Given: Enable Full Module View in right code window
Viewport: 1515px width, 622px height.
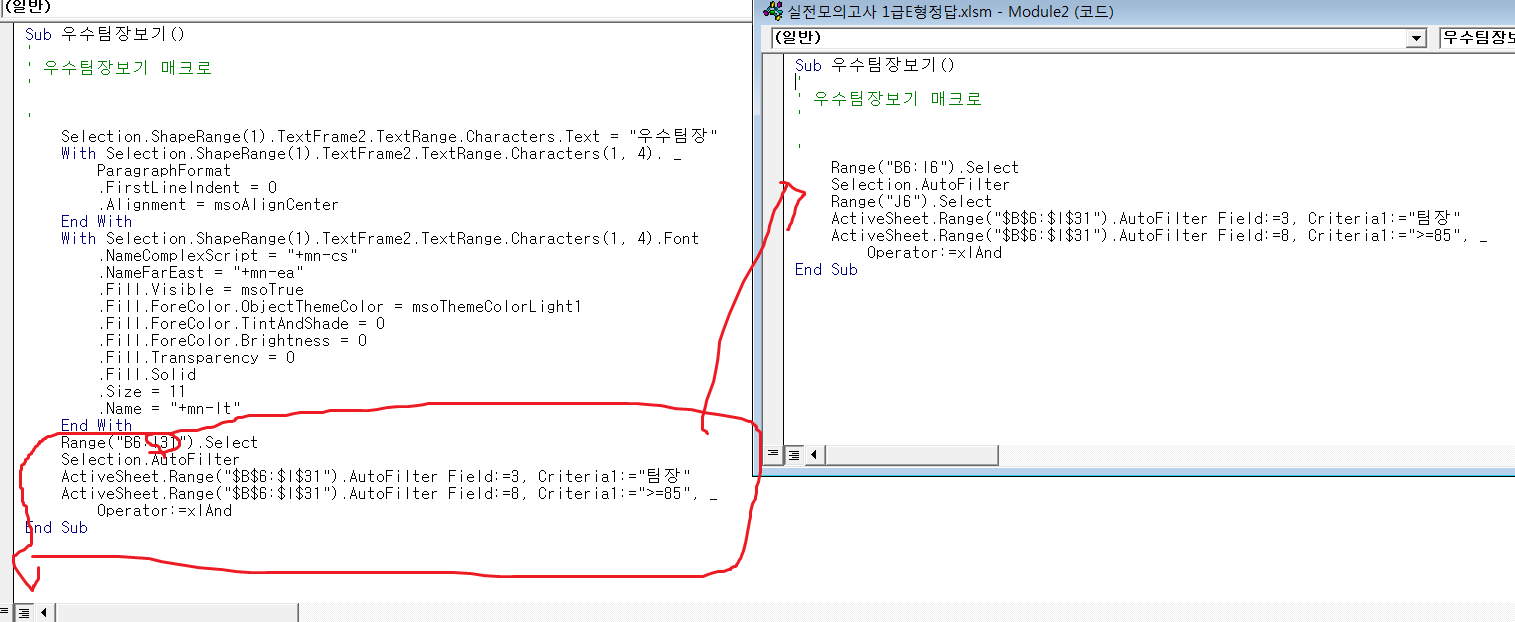Looking at the screenshot, I should 791,455.
